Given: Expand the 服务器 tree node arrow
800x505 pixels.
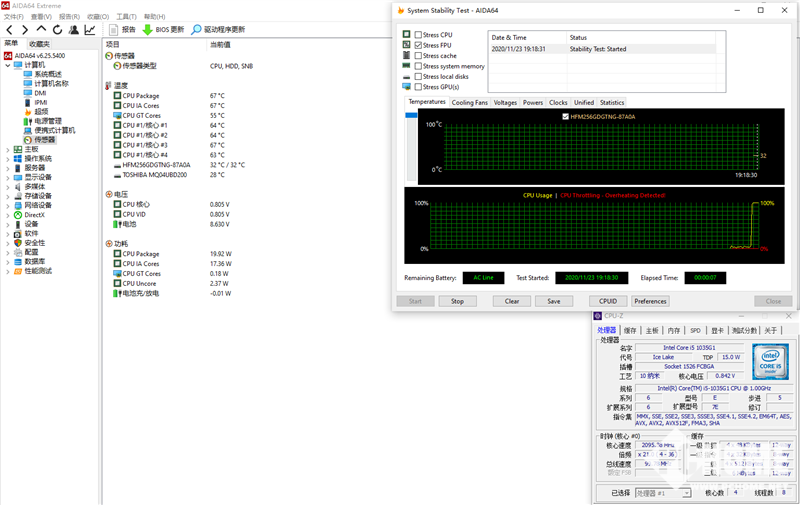Looking at the screenshot, I should pos(8,168).
